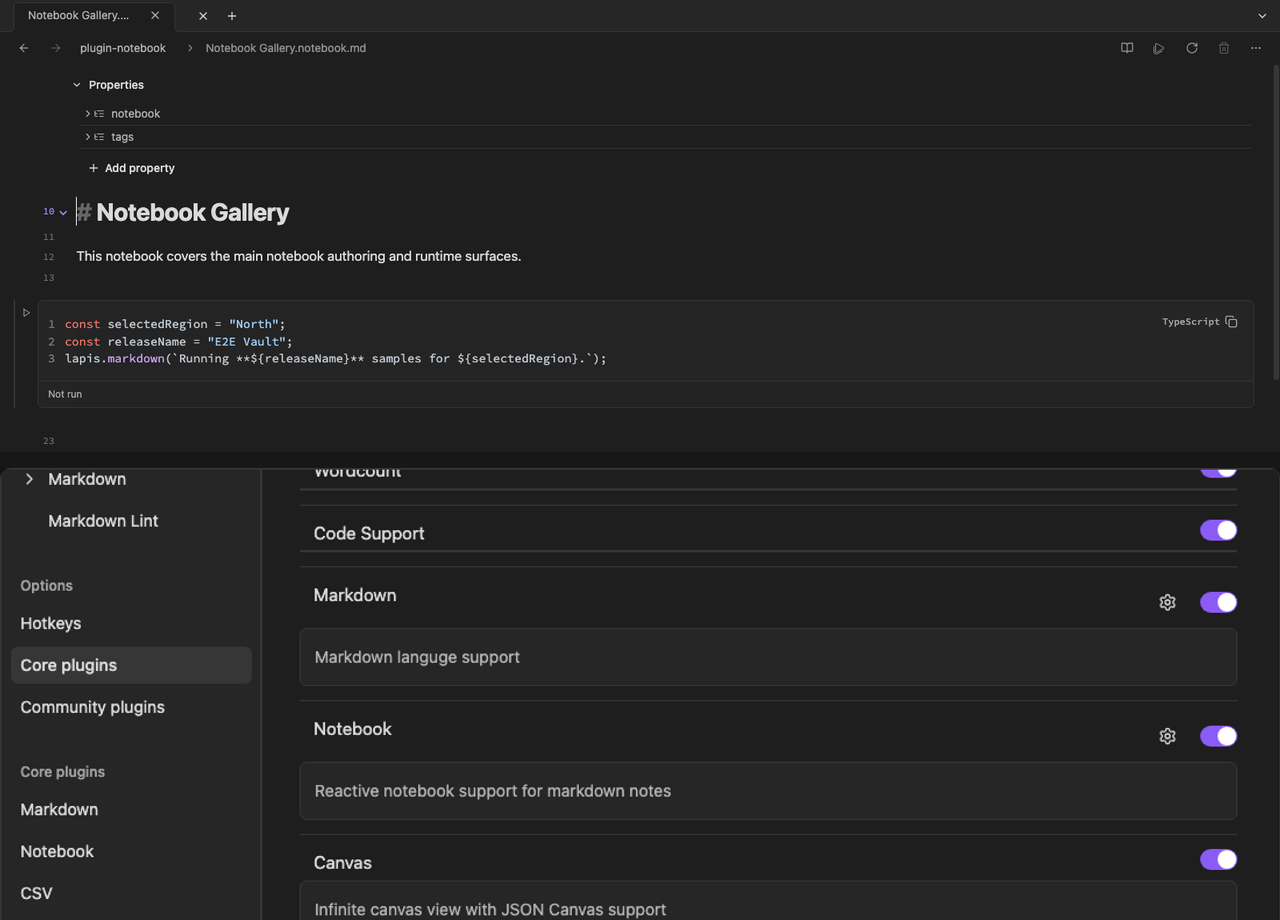The image size is (1280, 920).
Task: Click the 'This notebook covers' paragraph
Action: (299, 256)
